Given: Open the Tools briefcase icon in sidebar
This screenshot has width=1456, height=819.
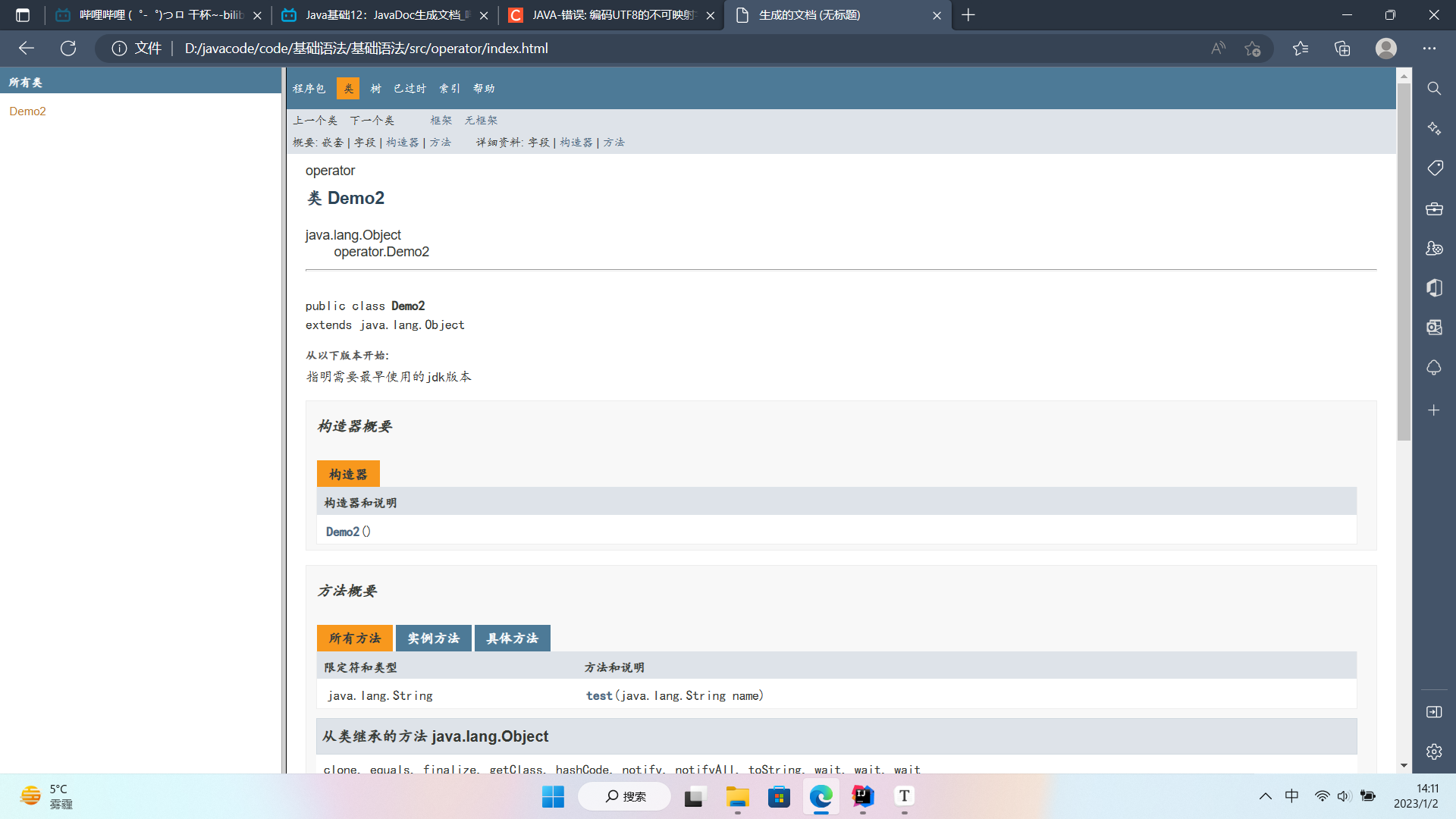Looking at the screenshot, I should pyautogui.click(x=1433, y=209).
